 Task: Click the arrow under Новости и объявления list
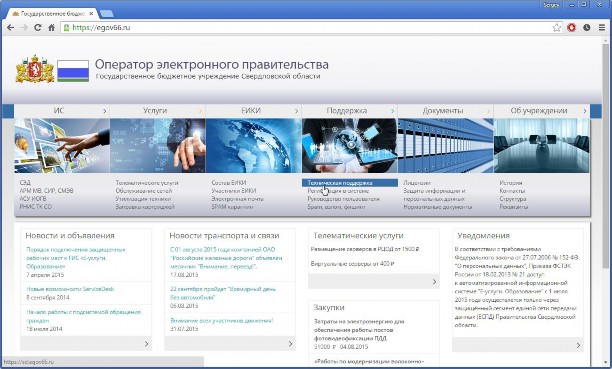tap(146, 344)
